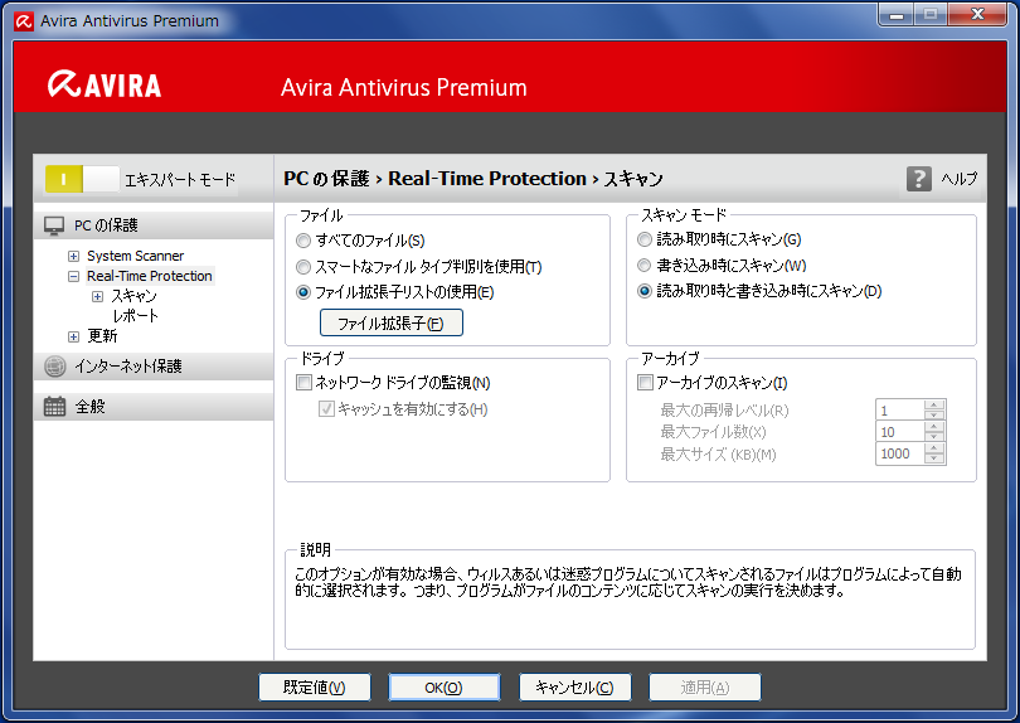Viewport: 1020px width, 723px height.
Task: Click the breadcrumb PC の保護 › Real-Time Protection › スキャン
Action: coord(474,178)
